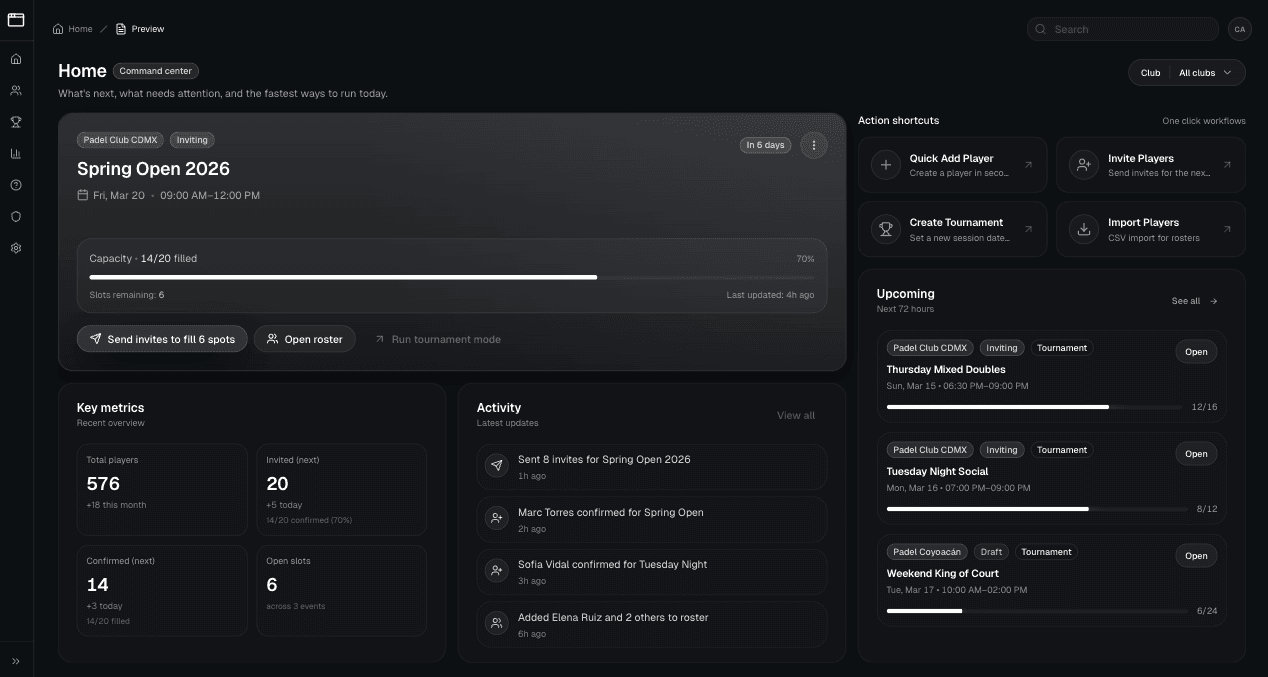The image size is (1268, 677).
Task: Click the Quick Add Player plus icon
Action: point(886,164)
